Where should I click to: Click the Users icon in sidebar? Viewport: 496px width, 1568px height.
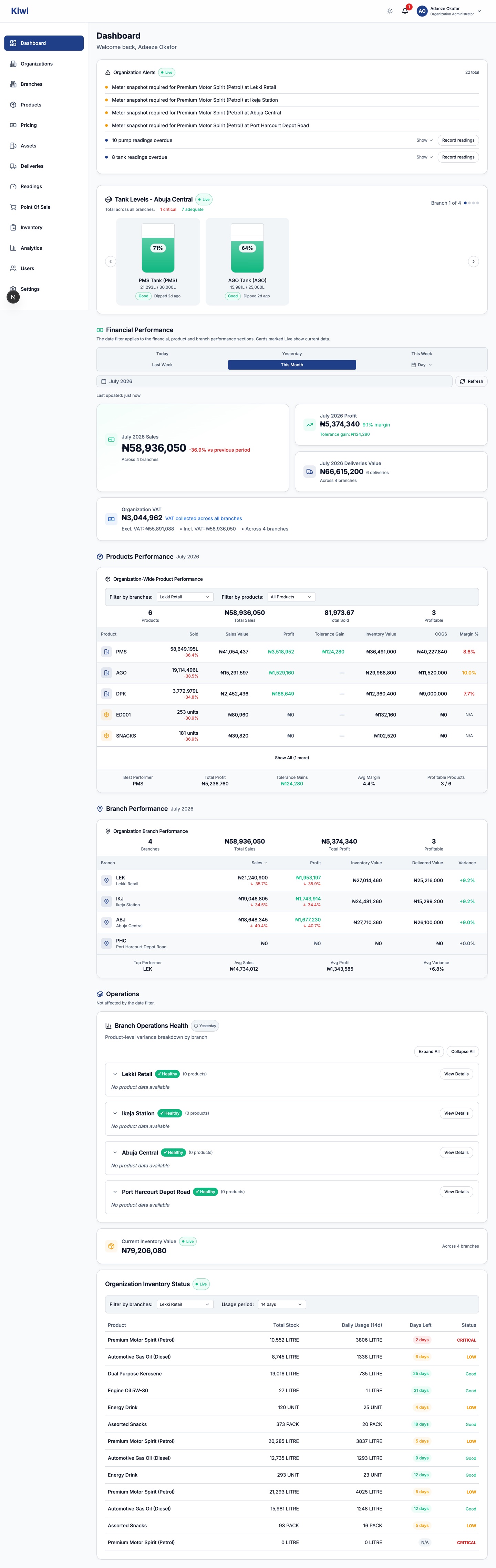tap(13, 268)
